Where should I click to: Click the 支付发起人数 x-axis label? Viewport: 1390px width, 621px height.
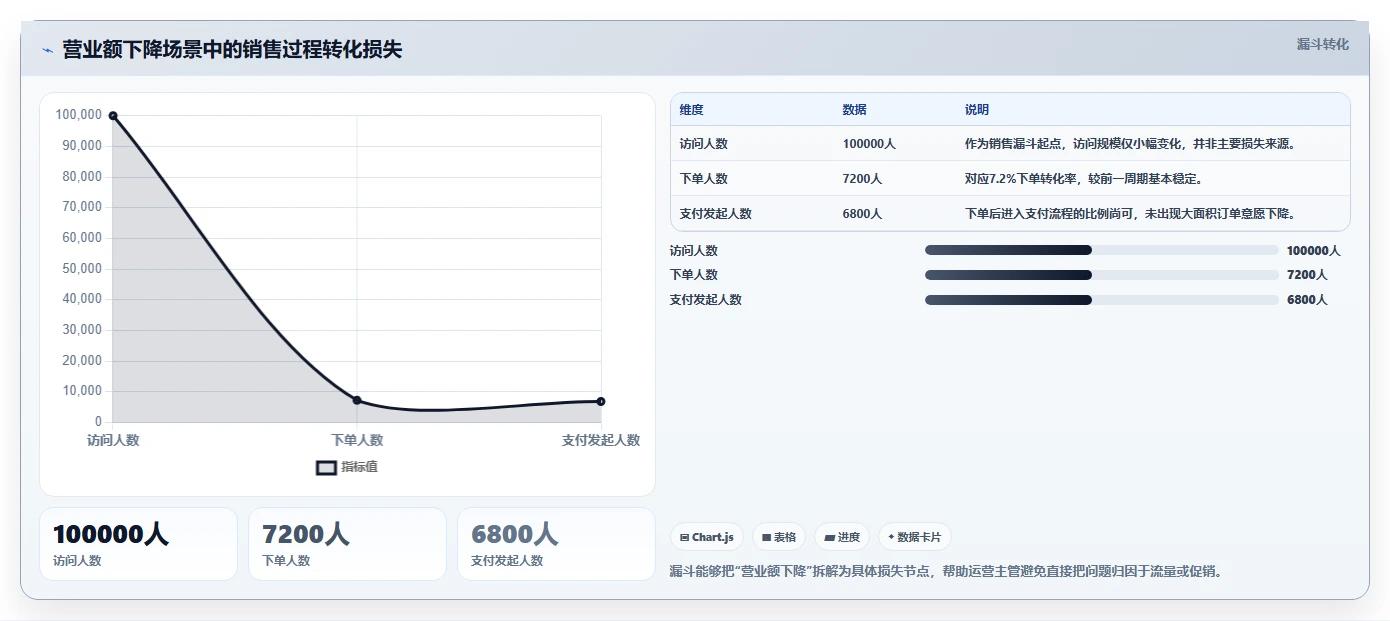click(x=601, y=440)
